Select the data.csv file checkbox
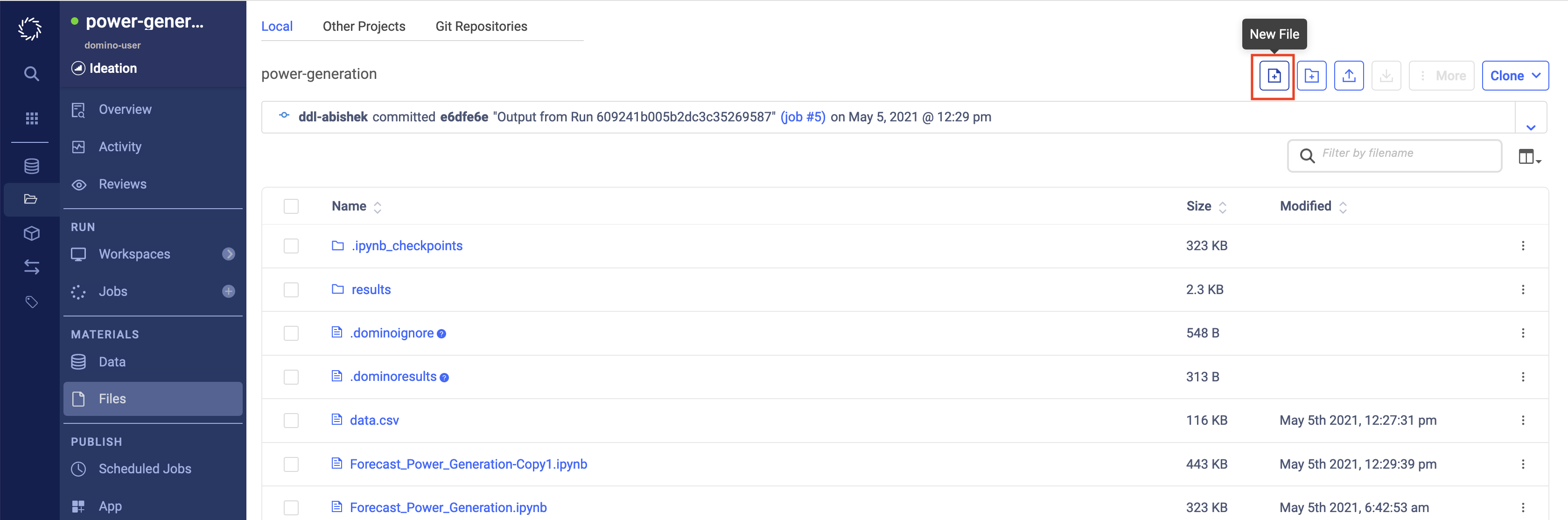This screenshot has height=520, width=1568. (x=291, y=420)
